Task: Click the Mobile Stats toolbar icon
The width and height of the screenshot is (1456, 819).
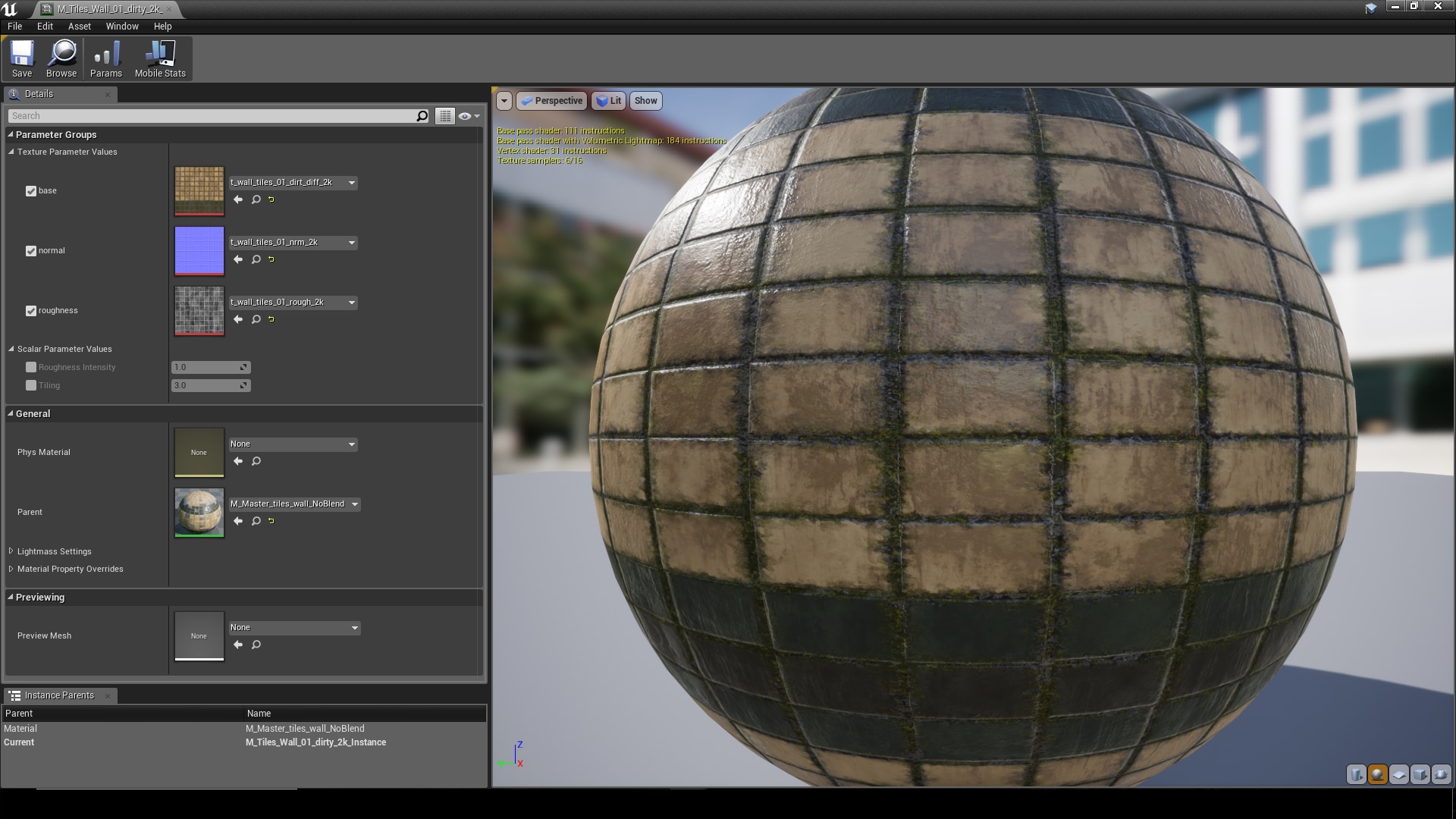Action: coord(159,58)
